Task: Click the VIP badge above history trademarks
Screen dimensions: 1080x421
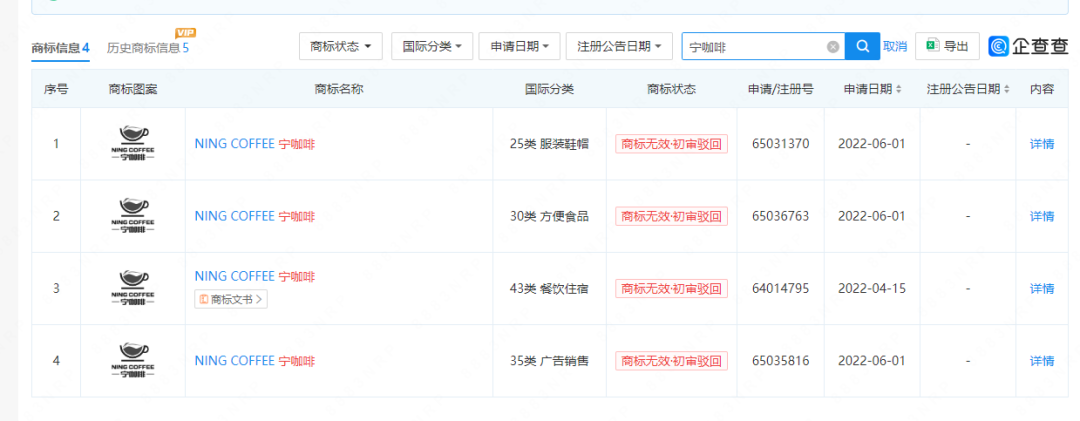Action: click(x=185, y=33)
